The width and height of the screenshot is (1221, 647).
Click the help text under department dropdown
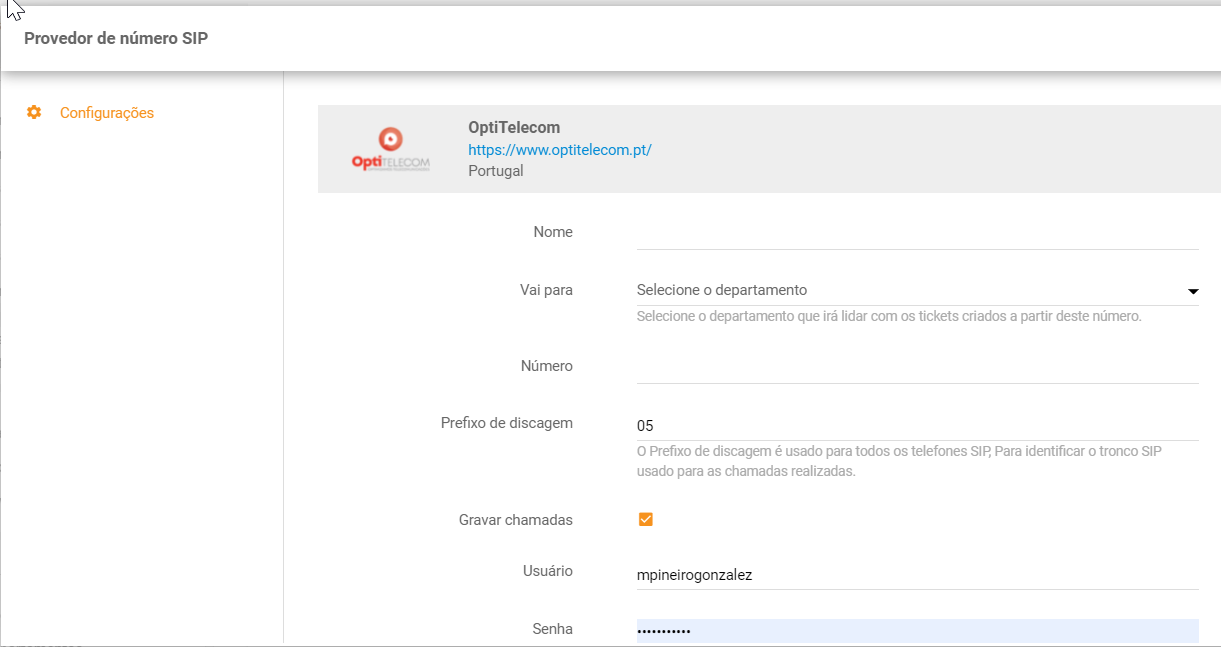(x=888, y=316)
